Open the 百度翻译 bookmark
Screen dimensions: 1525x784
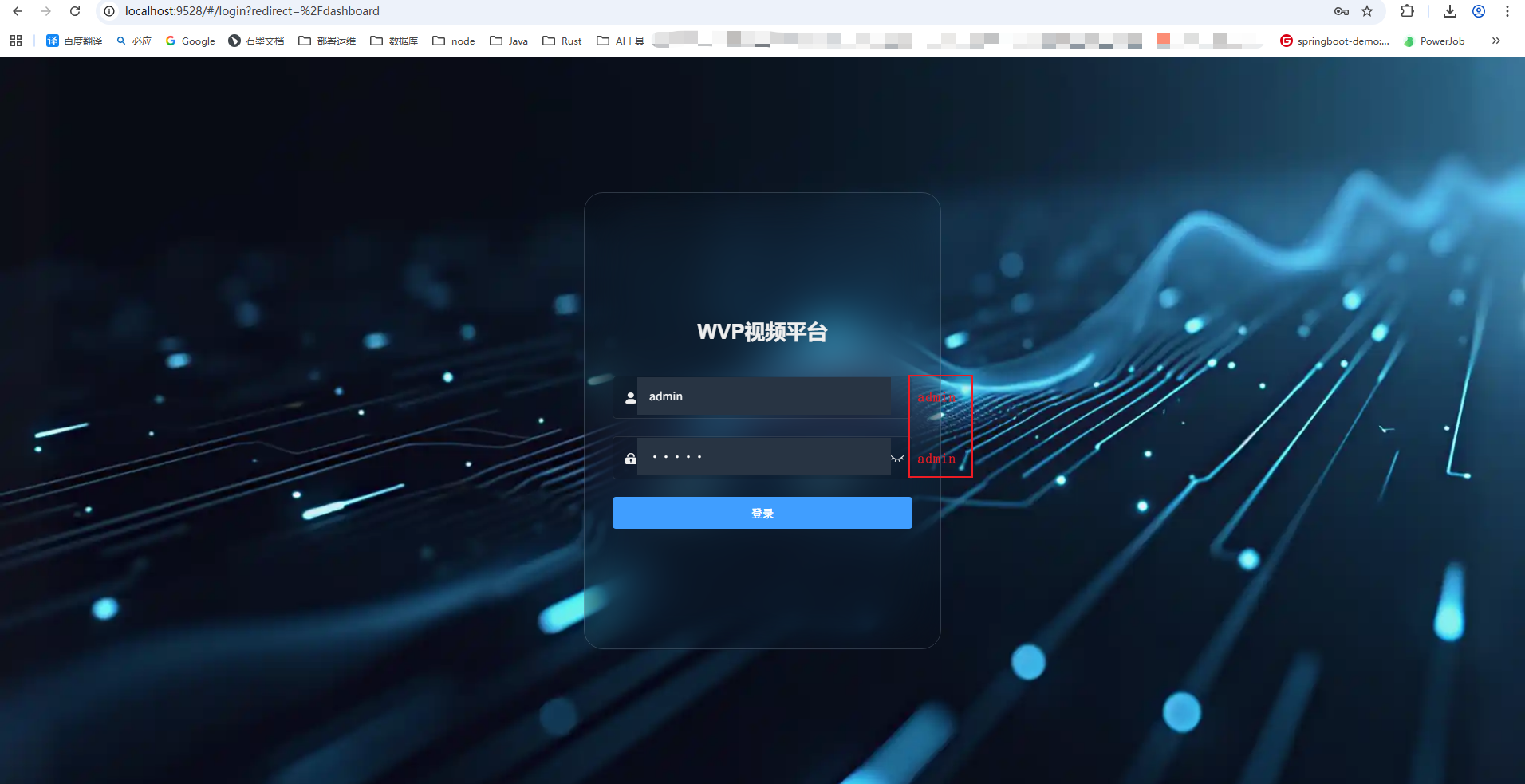pyautogui.click(x=74, y=41)
